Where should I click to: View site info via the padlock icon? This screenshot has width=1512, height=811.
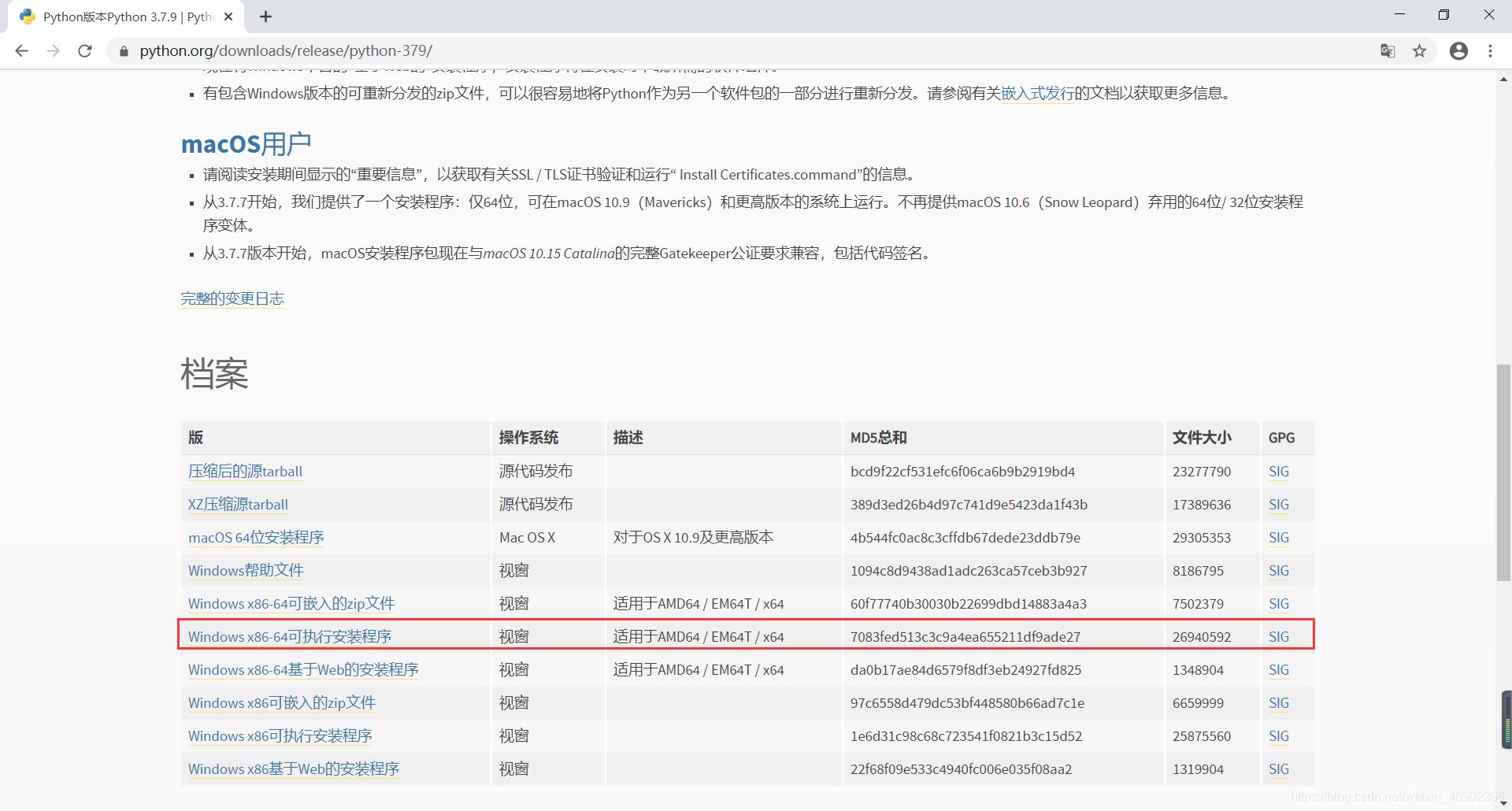point(124,51)
